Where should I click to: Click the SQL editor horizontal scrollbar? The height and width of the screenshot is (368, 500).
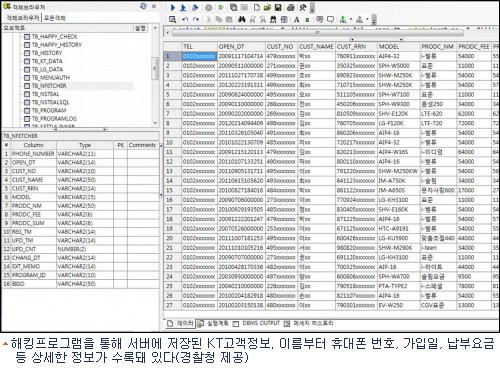pos(317,33)
